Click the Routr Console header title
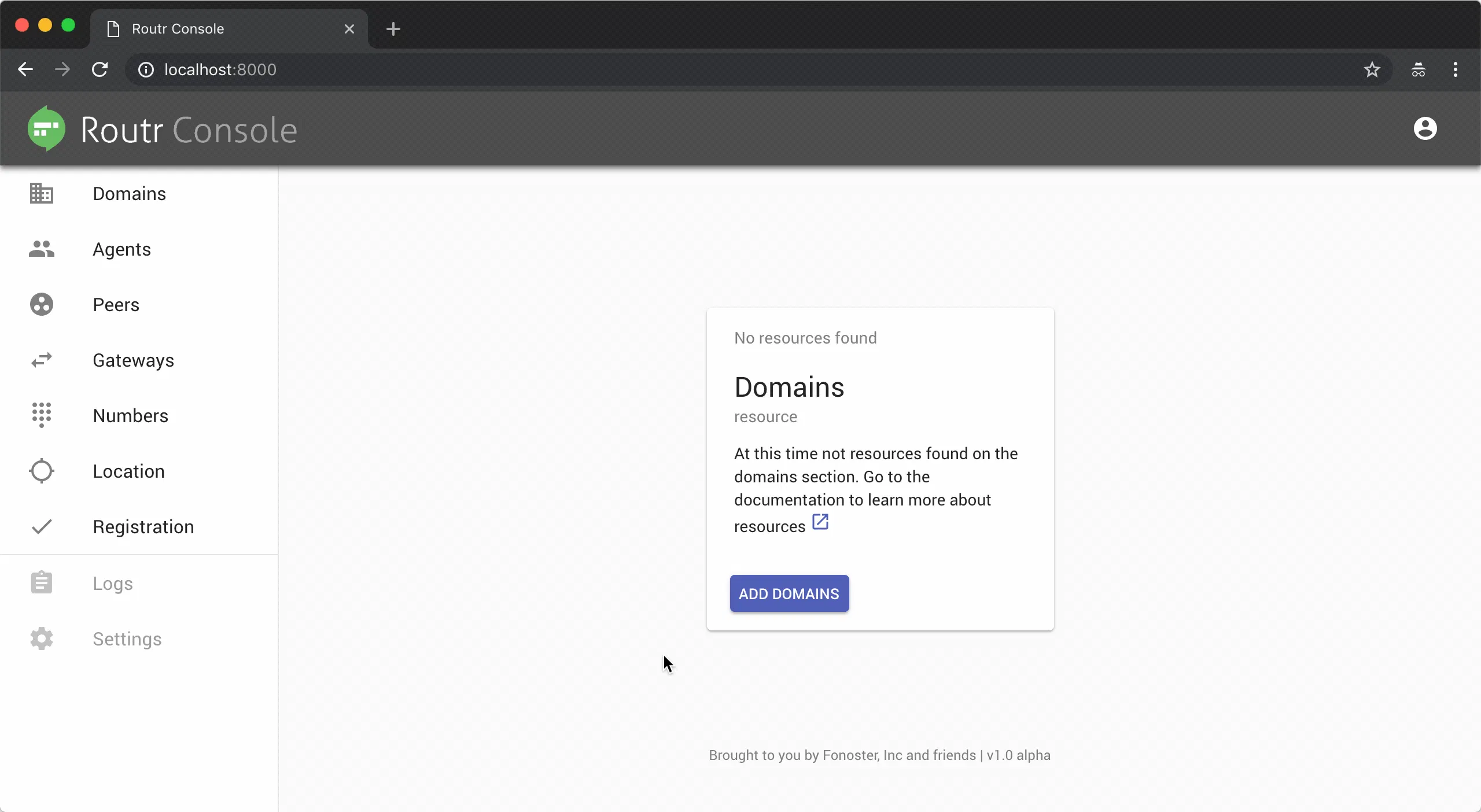The height and width of the screenshot is (812, 1481). (x=189, y=130)
